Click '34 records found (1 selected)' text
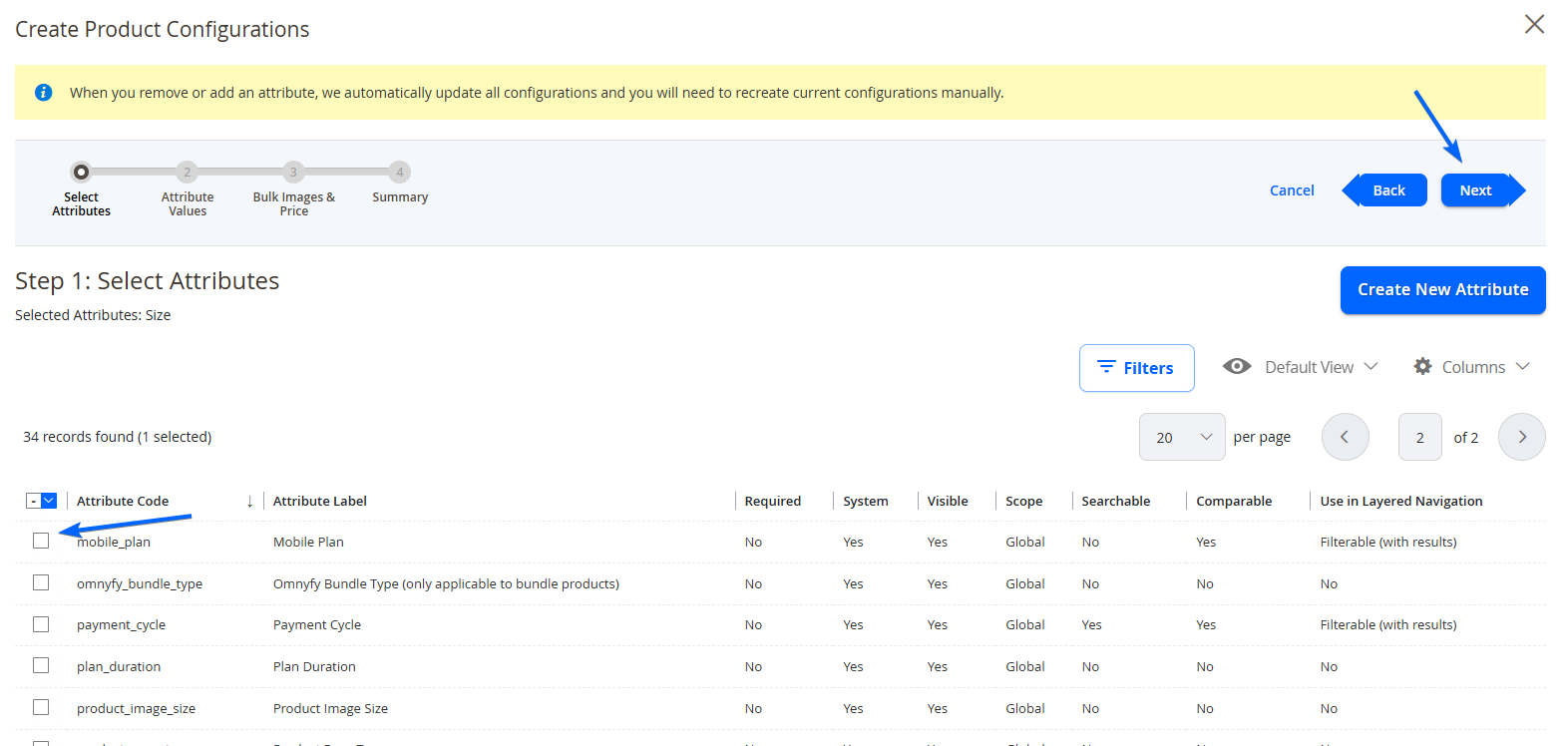1568x746 pixels. [x=117, y=437]
